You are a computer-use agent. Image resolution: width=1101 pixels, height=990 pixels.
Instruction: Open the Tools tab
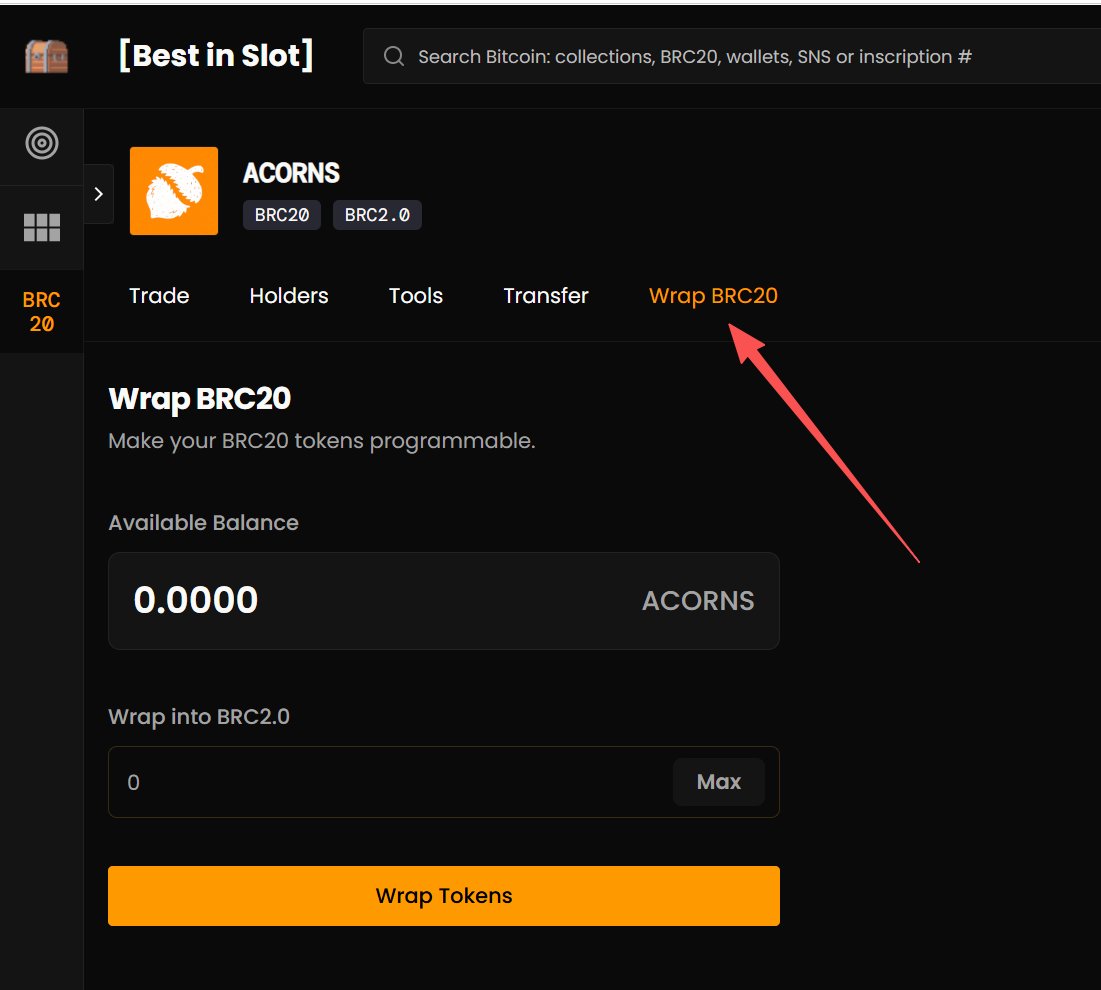pyautogui.click(x=416, y=296)
